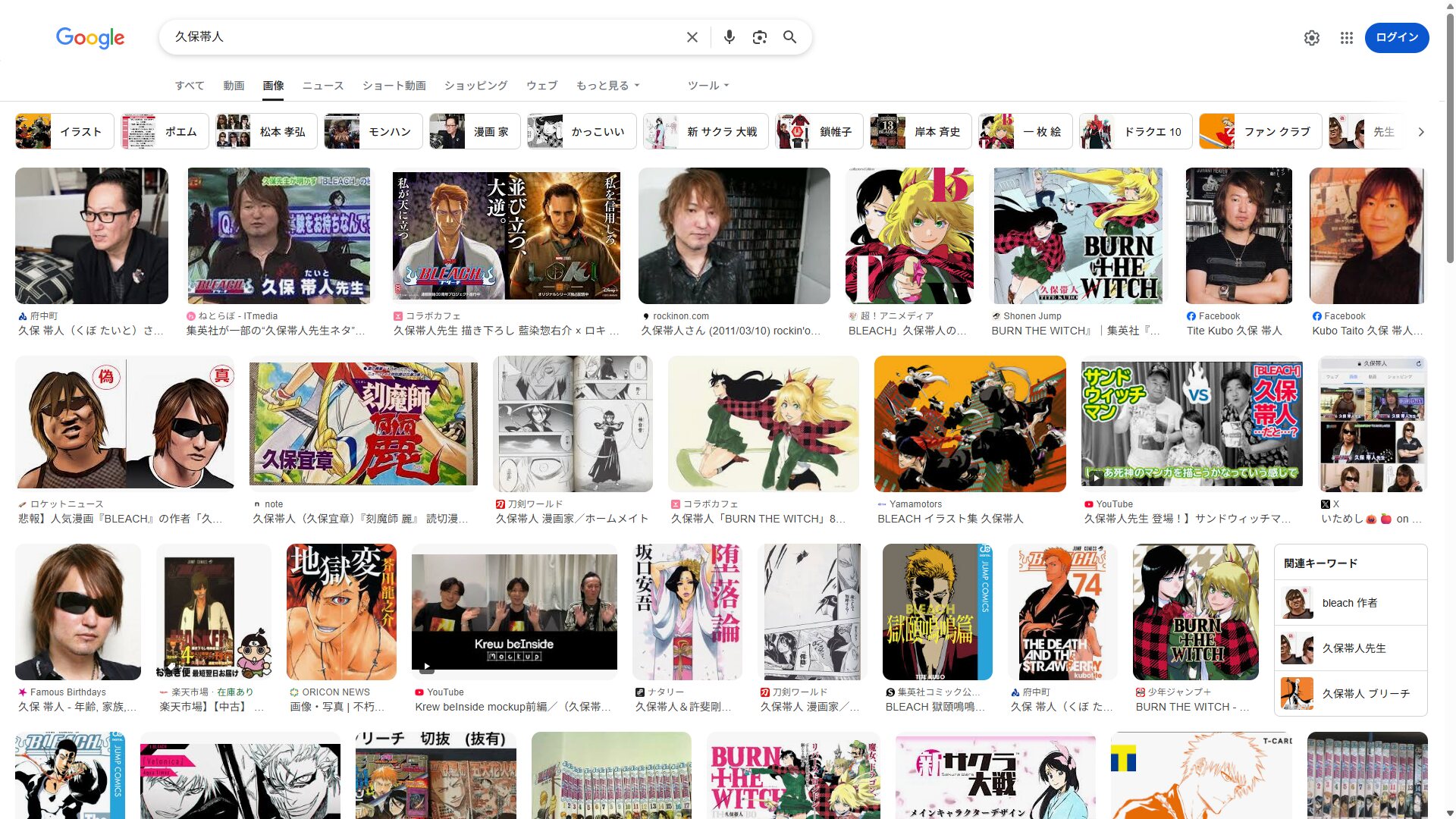The image size is (1456, 819).
Task: Expand the もっと見る dropdown
Action: 607,86
